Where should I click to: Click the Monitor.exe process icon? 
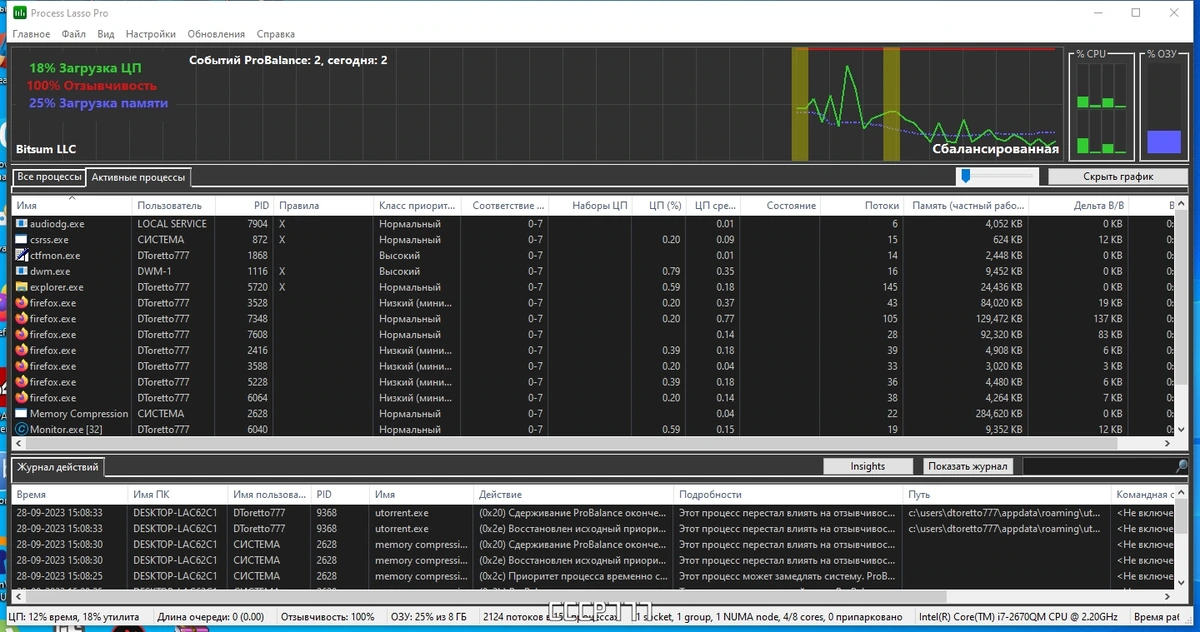pos(21,429)
